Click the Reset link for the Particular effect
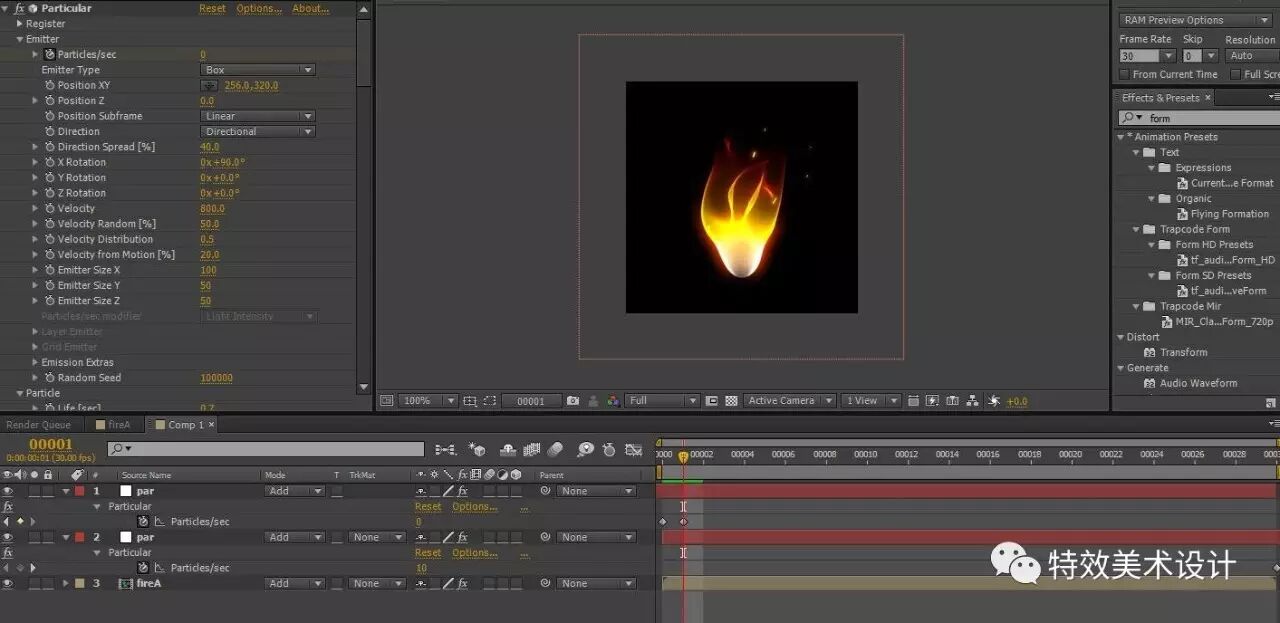This screenshot has width=1280, height=623. pyautogui.click(x=212, y=8)
